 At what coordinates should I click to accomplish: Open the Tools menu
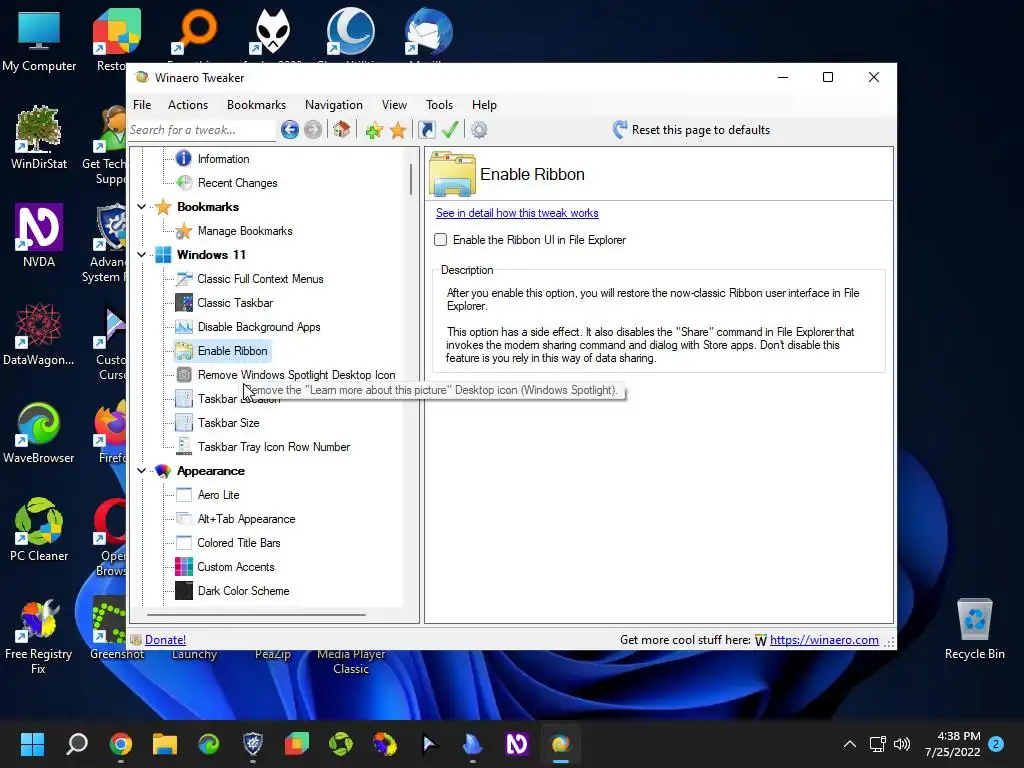(440, 104)
